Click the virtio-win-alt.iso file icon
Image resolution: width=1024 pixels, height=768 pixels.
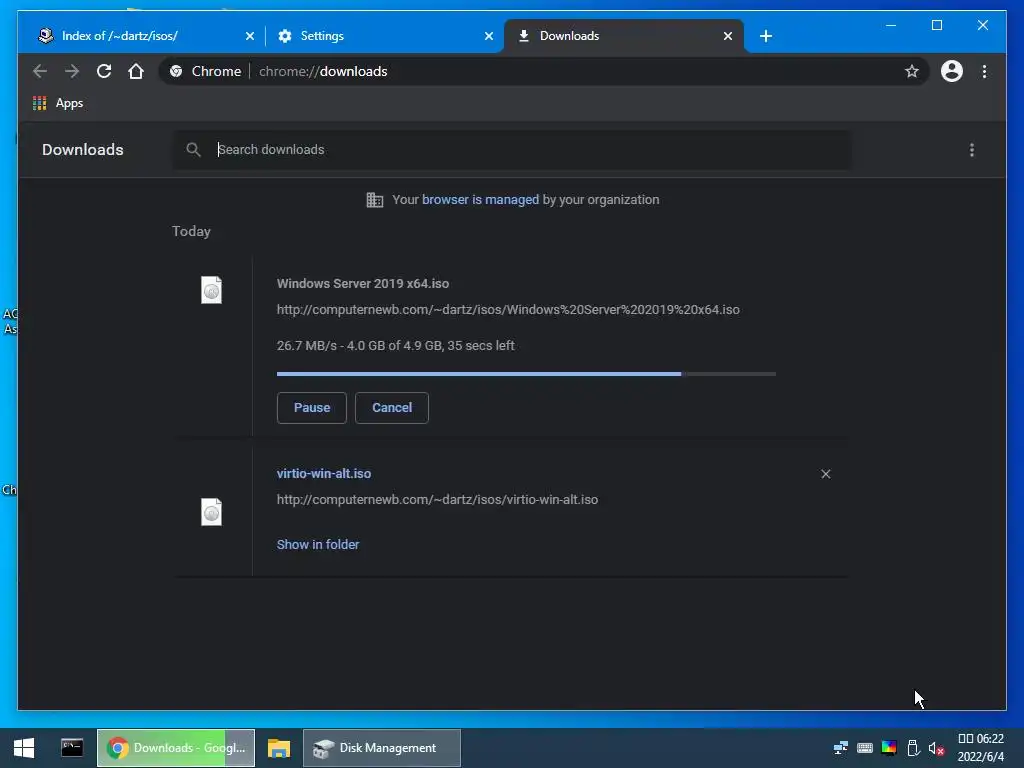click(211, 512)
